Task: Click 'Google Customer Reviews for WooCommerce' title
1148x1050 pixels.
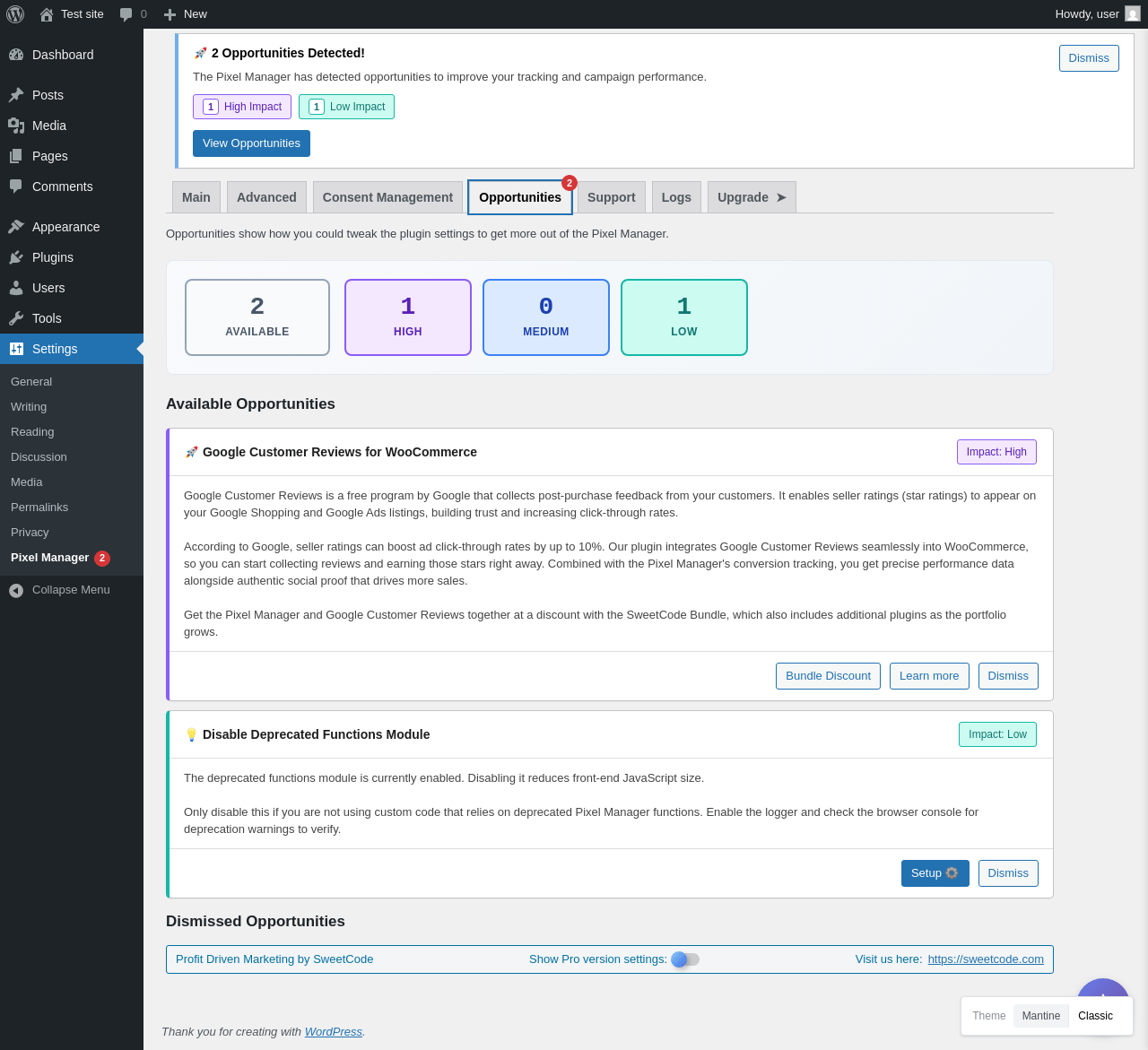Action: 340,452
